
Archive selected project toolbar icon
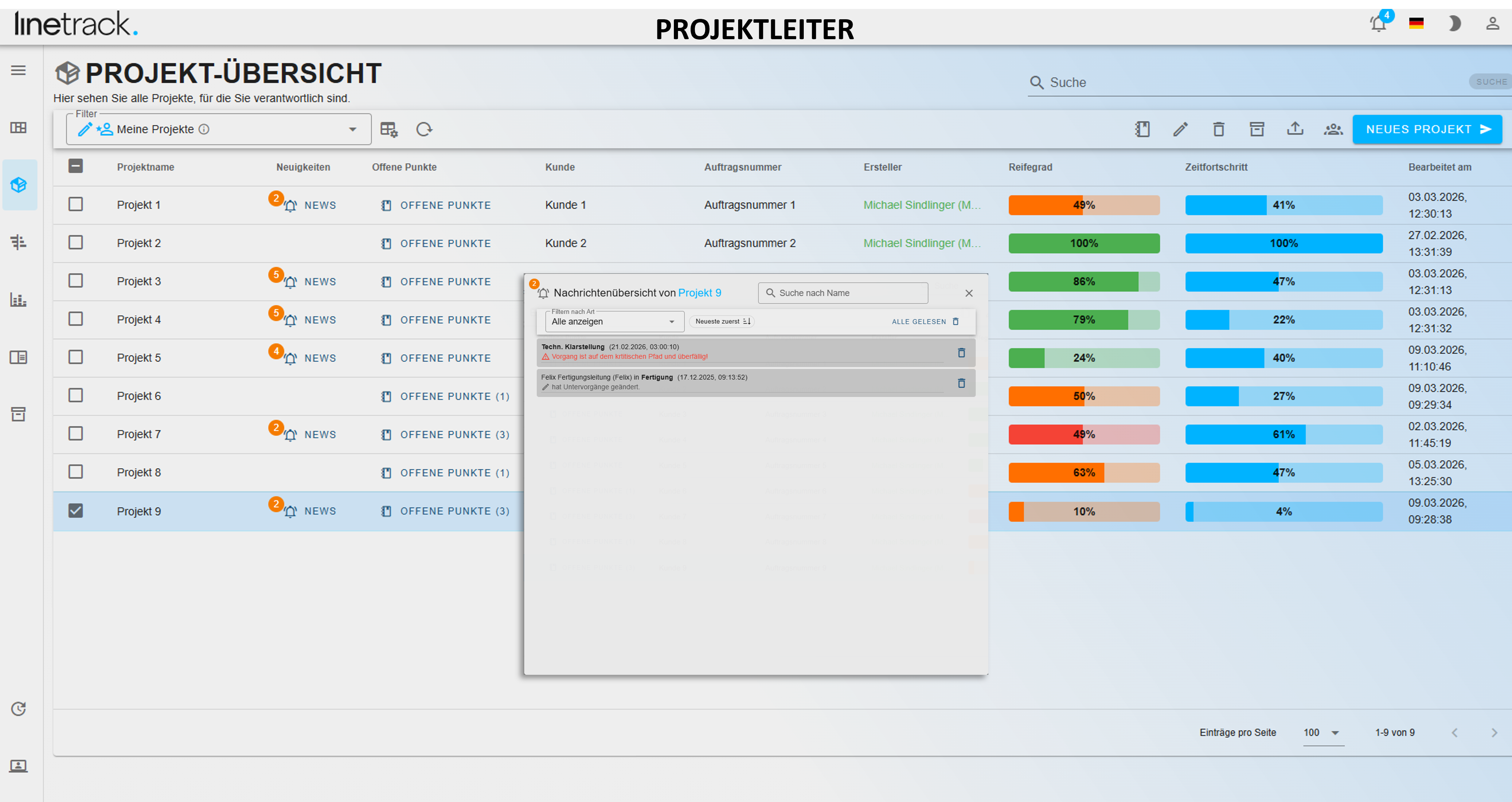(1257, 129)
